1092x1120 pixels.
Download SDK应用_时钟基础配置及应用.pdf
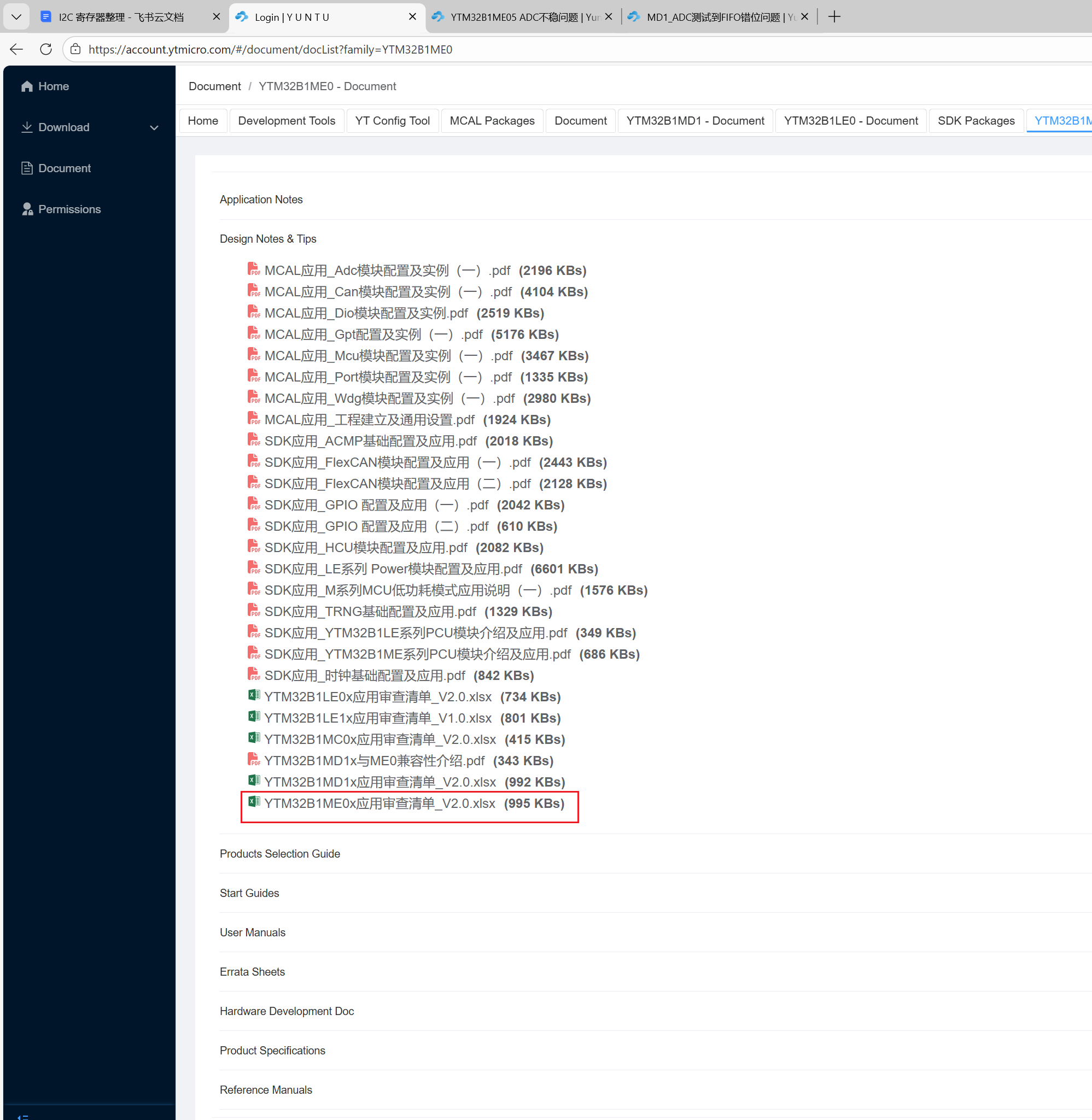tap(364, 676)
